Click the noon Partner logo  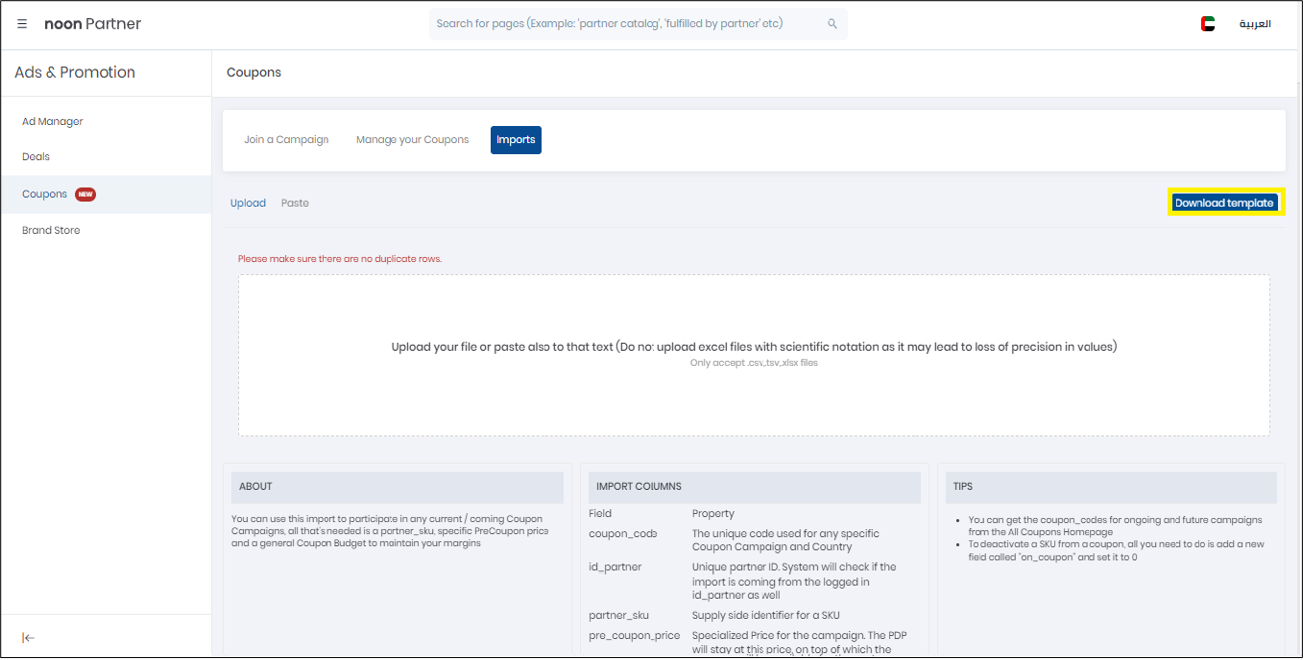click(93, 24)
